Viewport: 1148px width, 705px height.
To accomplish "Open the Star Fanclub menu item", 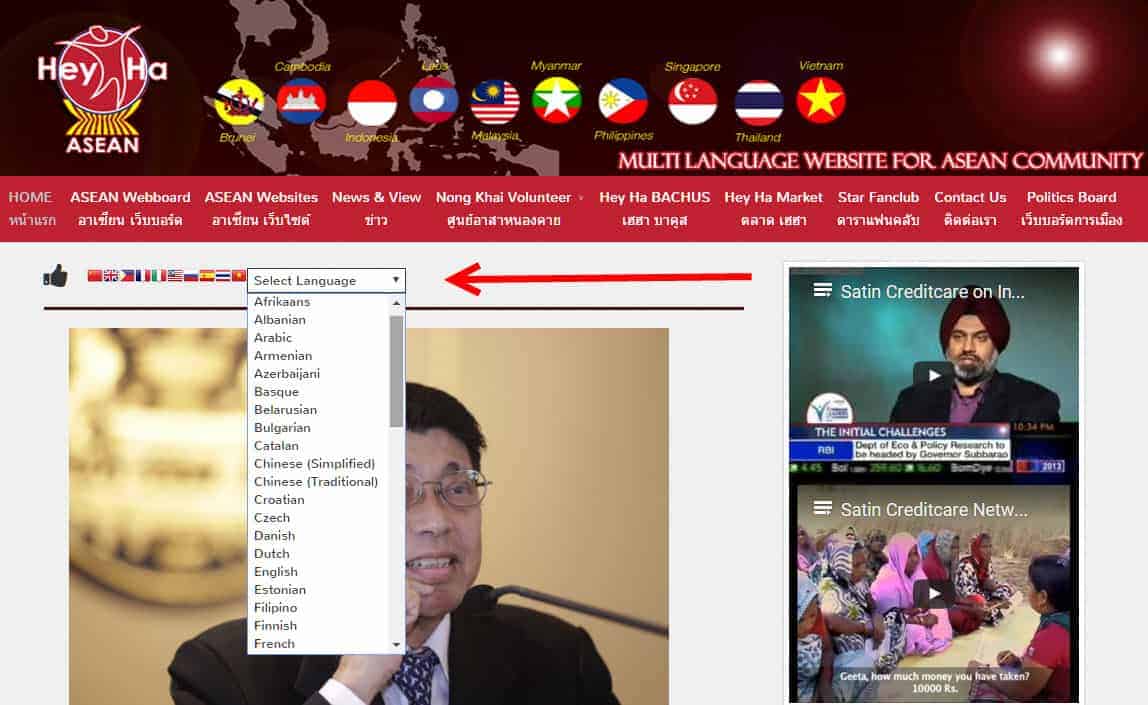I will click(878, 208).
